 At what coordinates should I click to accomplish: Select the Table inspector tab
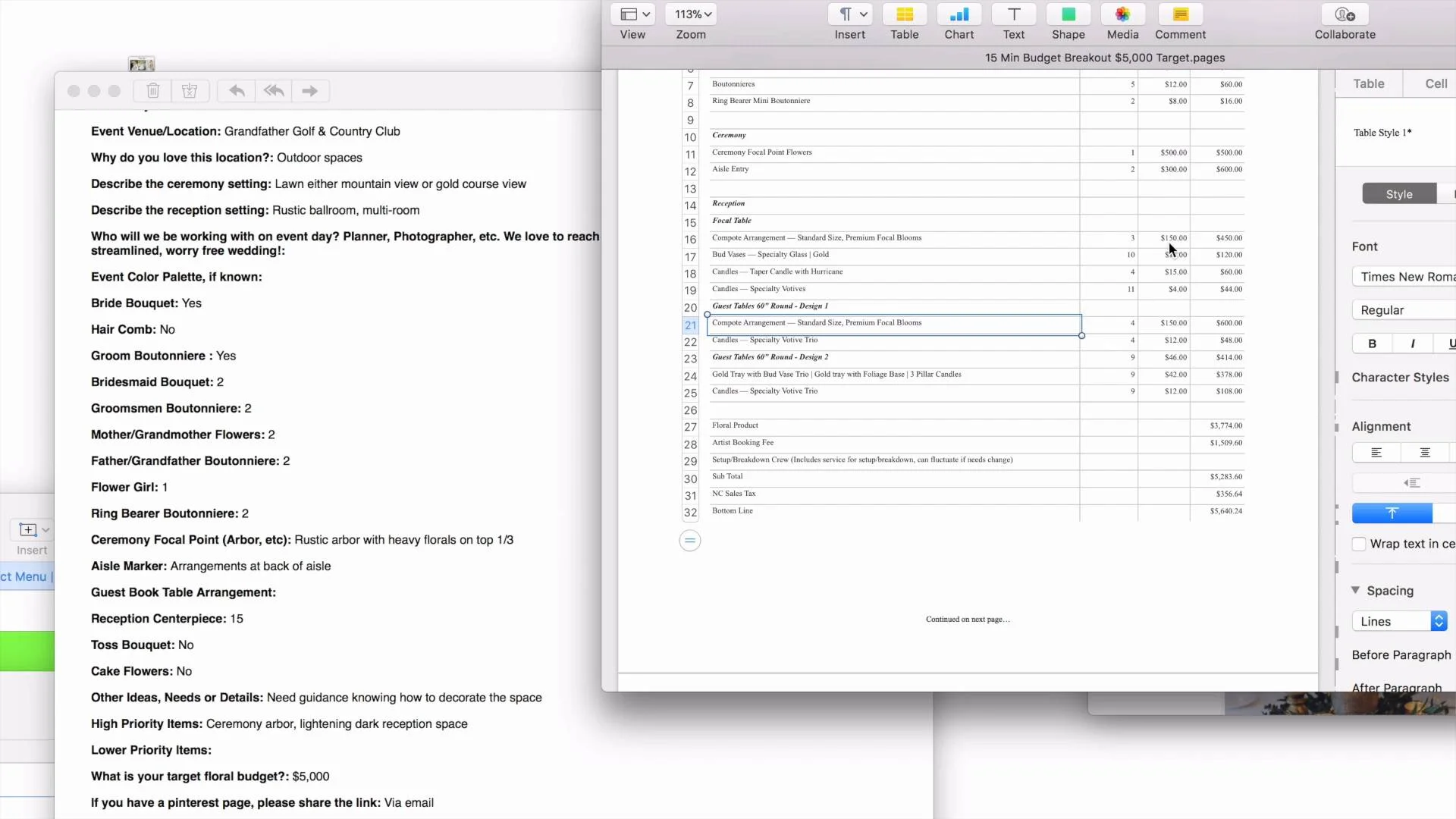1368,83
